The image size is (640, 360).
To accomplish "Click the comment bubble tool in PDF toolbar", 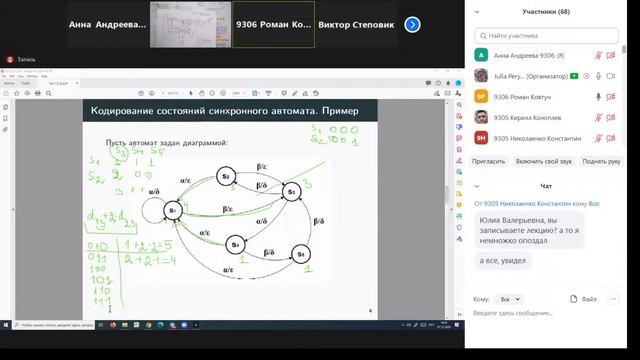I will click(284, 93).
